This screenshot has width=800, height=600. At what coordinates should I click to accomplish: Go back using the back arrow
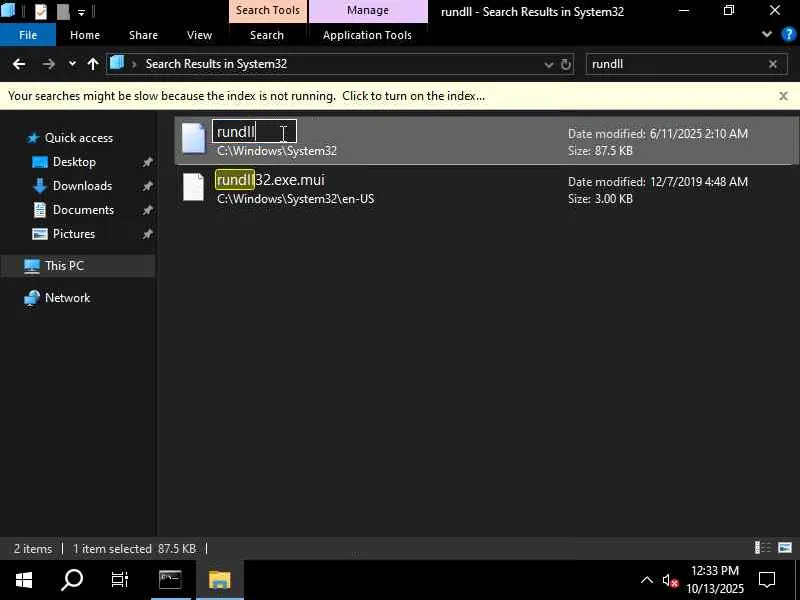(19, 64)
